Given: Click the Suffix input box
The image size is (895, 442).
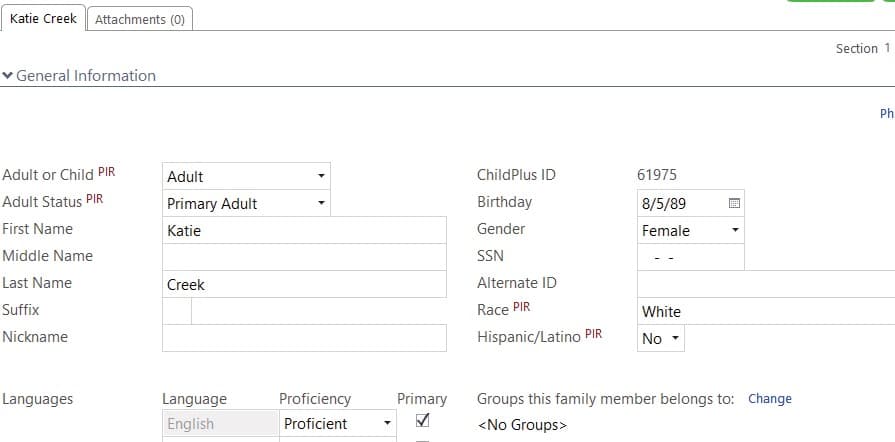Looking at the screenshot, I should pos(176,311).
